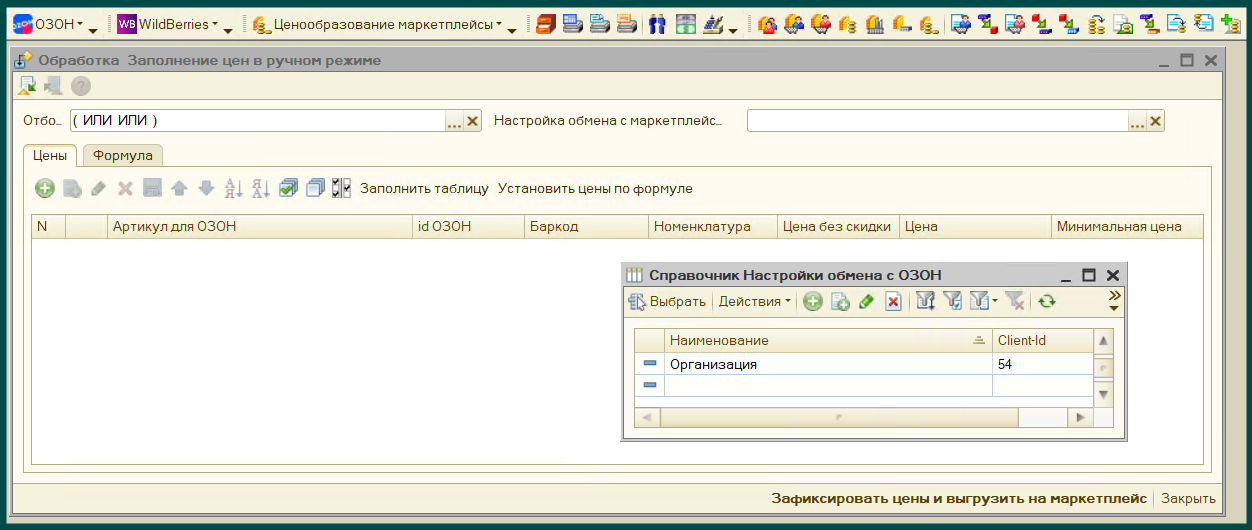1252x530 pixels.
Task: Sort table descending Я-А icon
Action: click(x=261, y=188)
